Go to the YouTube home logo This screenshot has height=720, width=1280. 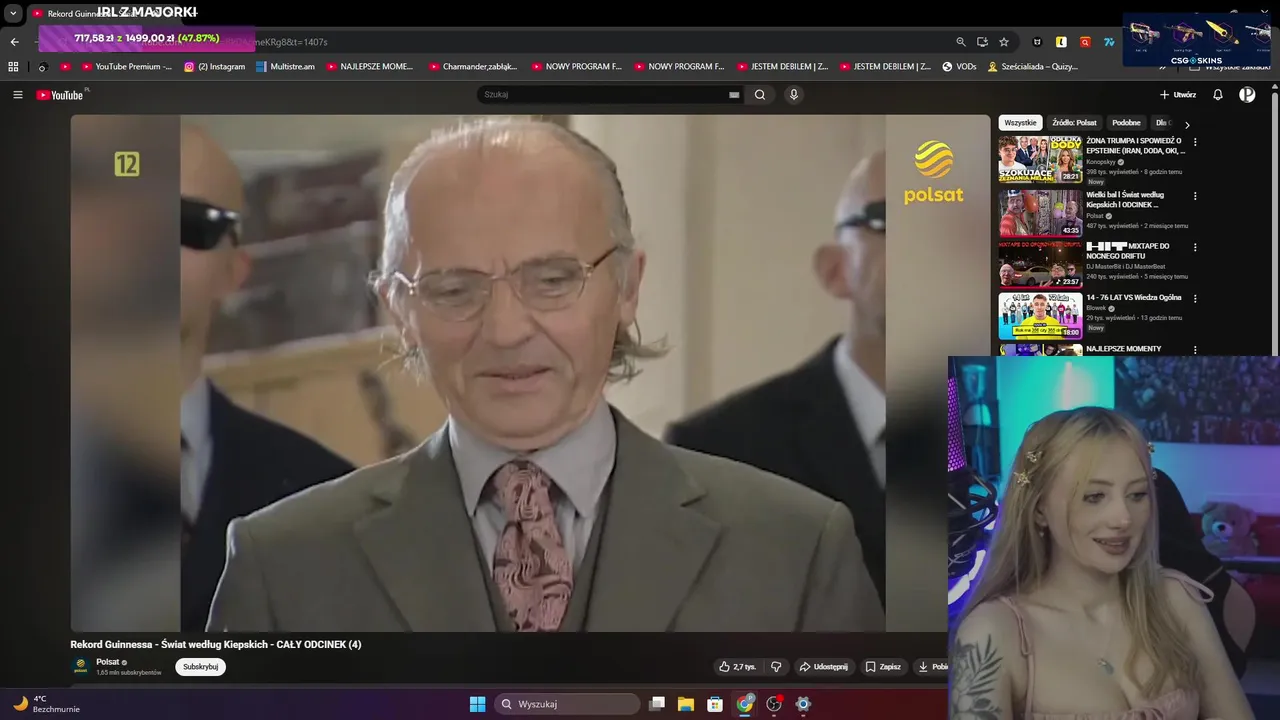click(62, 95)
